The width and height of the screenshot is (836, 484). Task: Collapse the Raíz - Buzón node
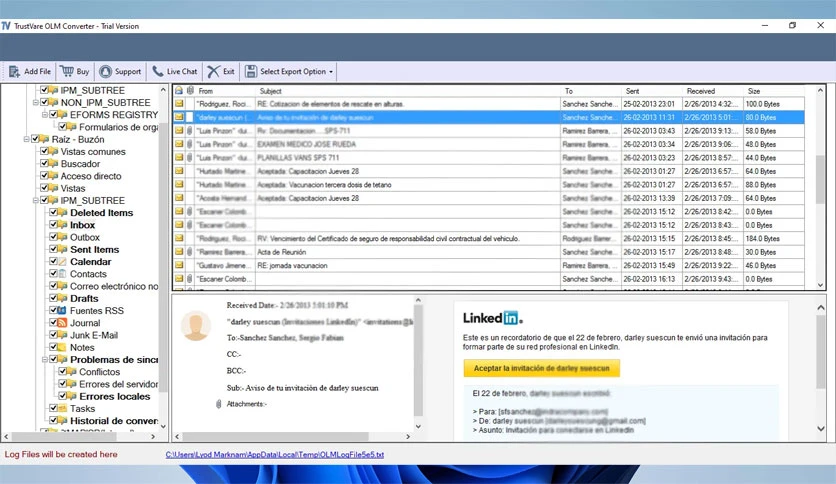click(26, 139)
